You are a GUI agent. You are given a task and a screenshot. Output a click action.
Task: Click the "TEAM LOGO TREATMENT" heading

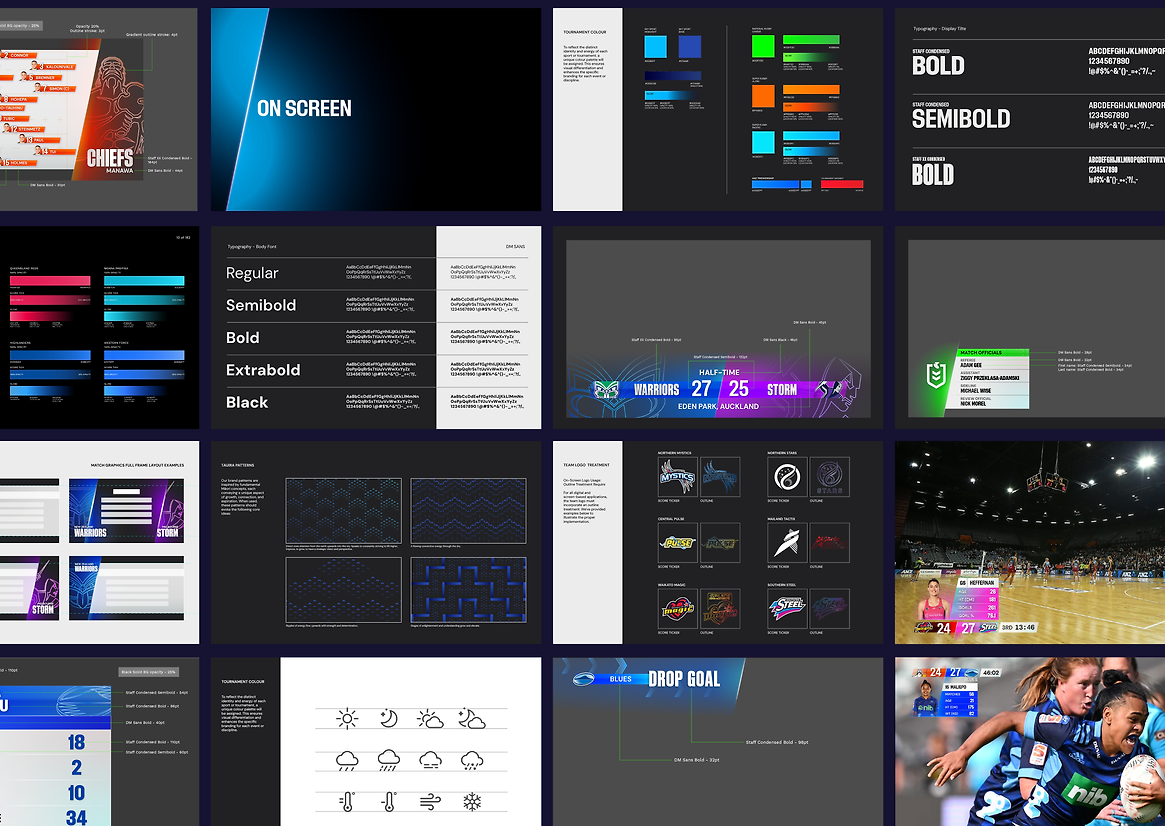[586, 465]
